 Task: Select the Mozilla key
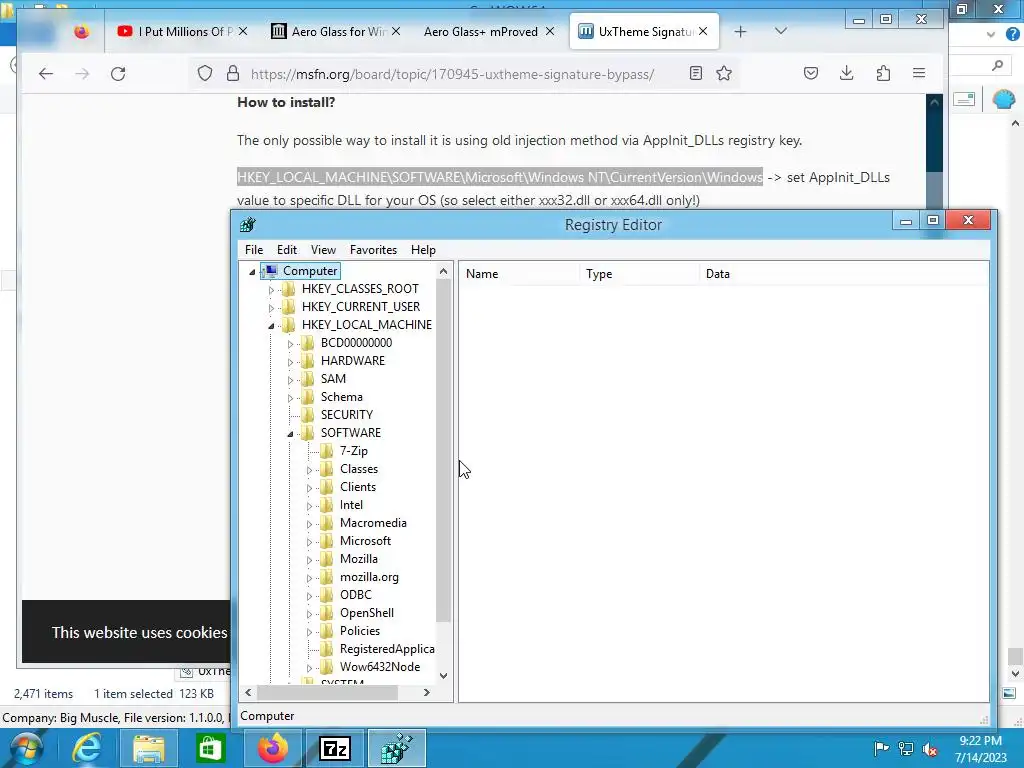359,559
